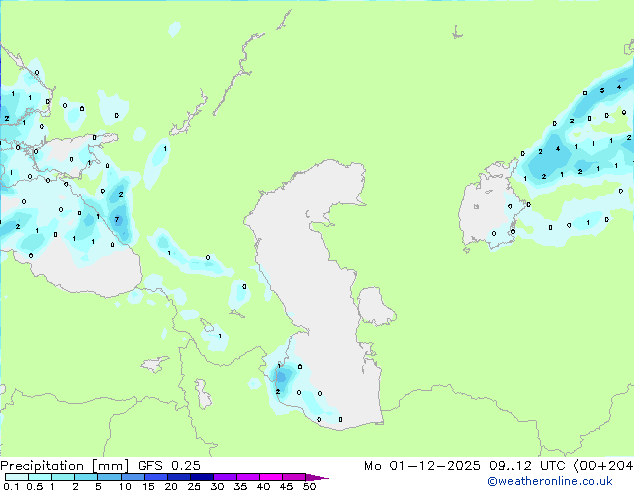
Task: Click the 'GFS 0.25' model label
Action: (169, 466)
